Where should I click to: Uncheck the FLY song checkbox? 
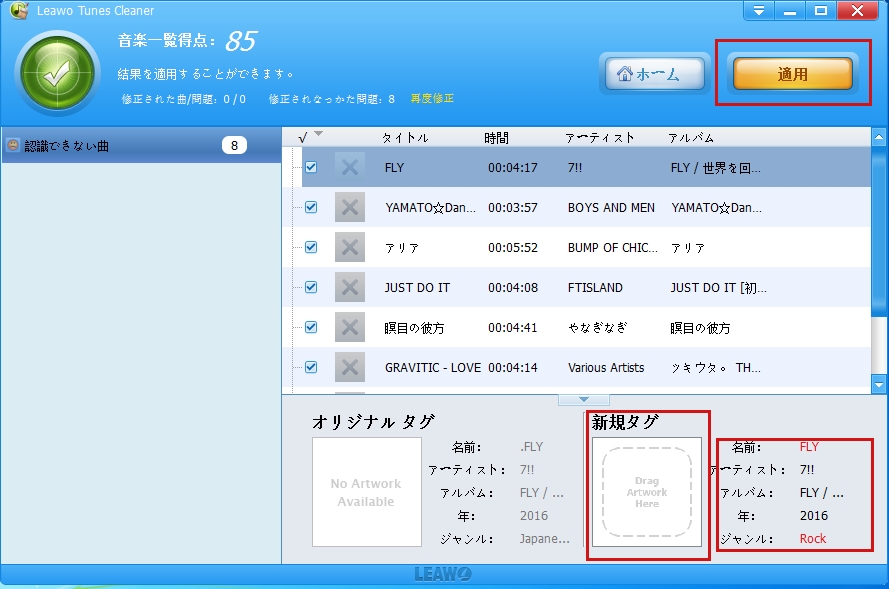[311, 167]
